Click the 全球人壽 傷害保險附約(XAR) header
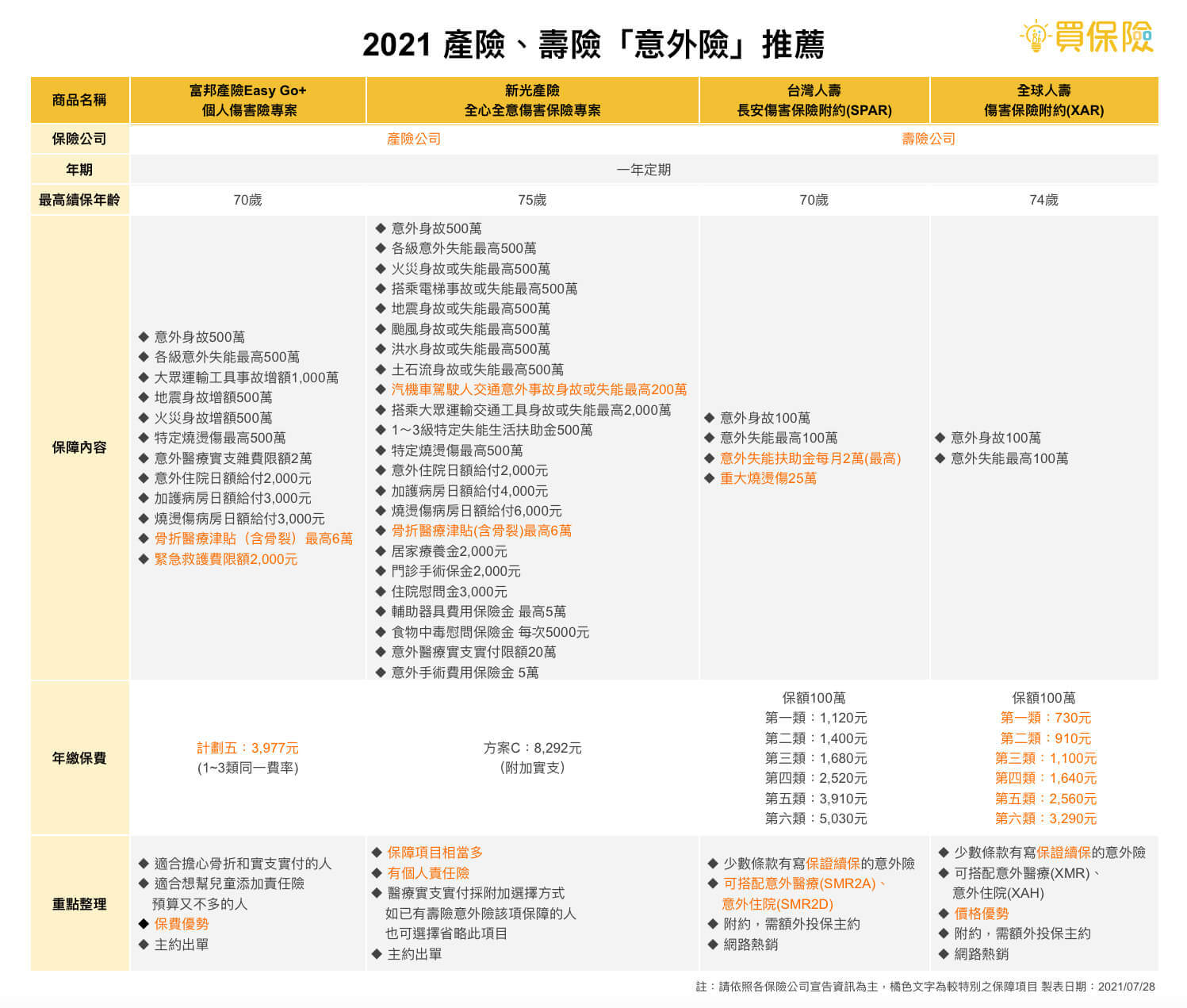This screenshot has height=1008, width=1187. 1044,100
